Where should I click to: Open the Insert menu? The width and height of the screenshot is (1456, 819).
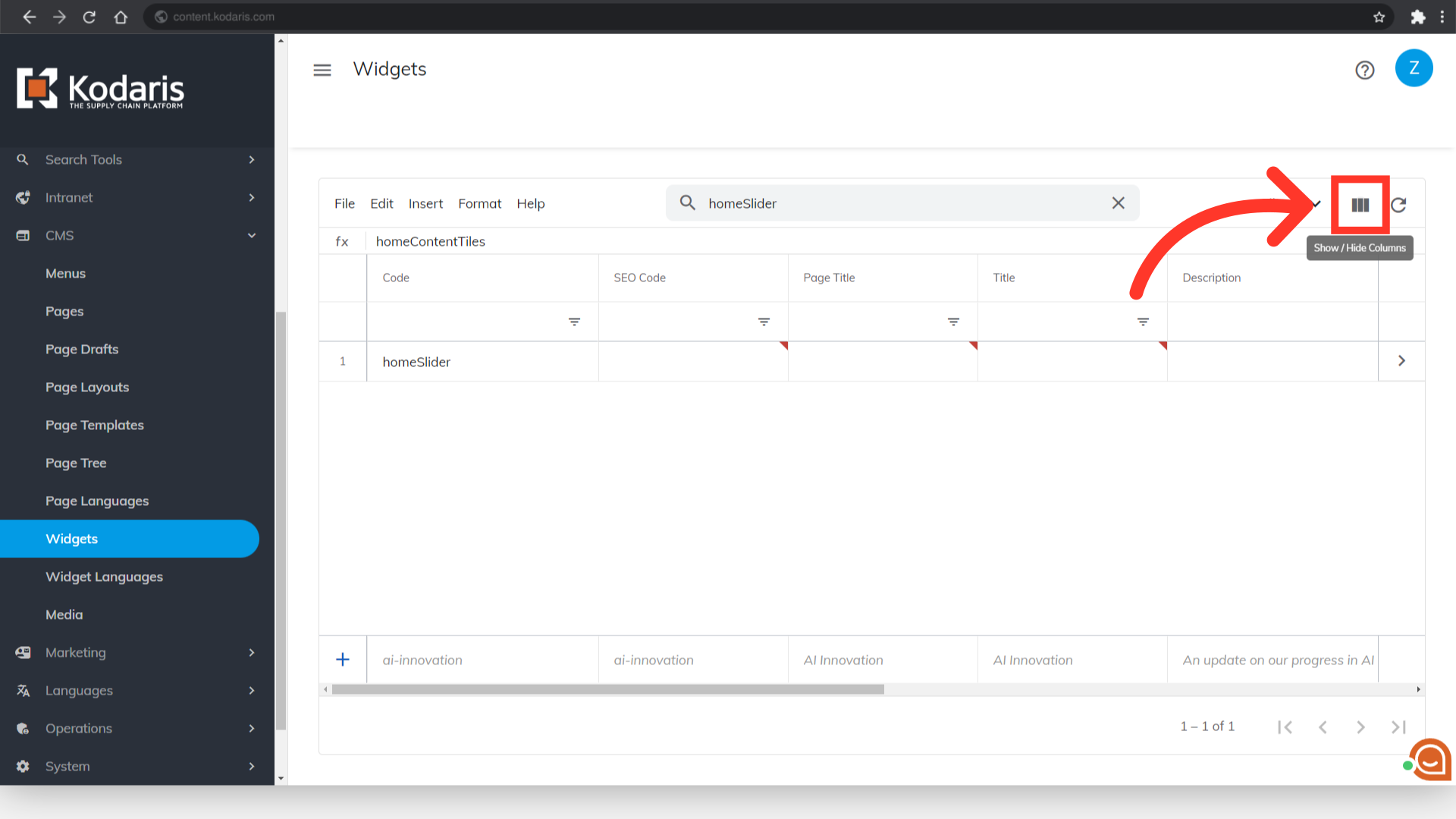point(425,204)
